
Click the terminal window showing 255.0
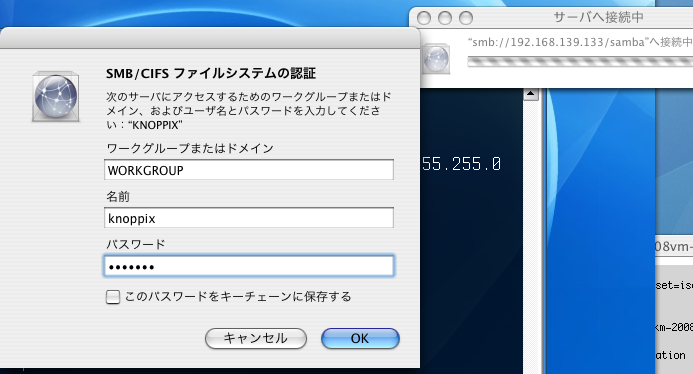click(x=471, y=230)
